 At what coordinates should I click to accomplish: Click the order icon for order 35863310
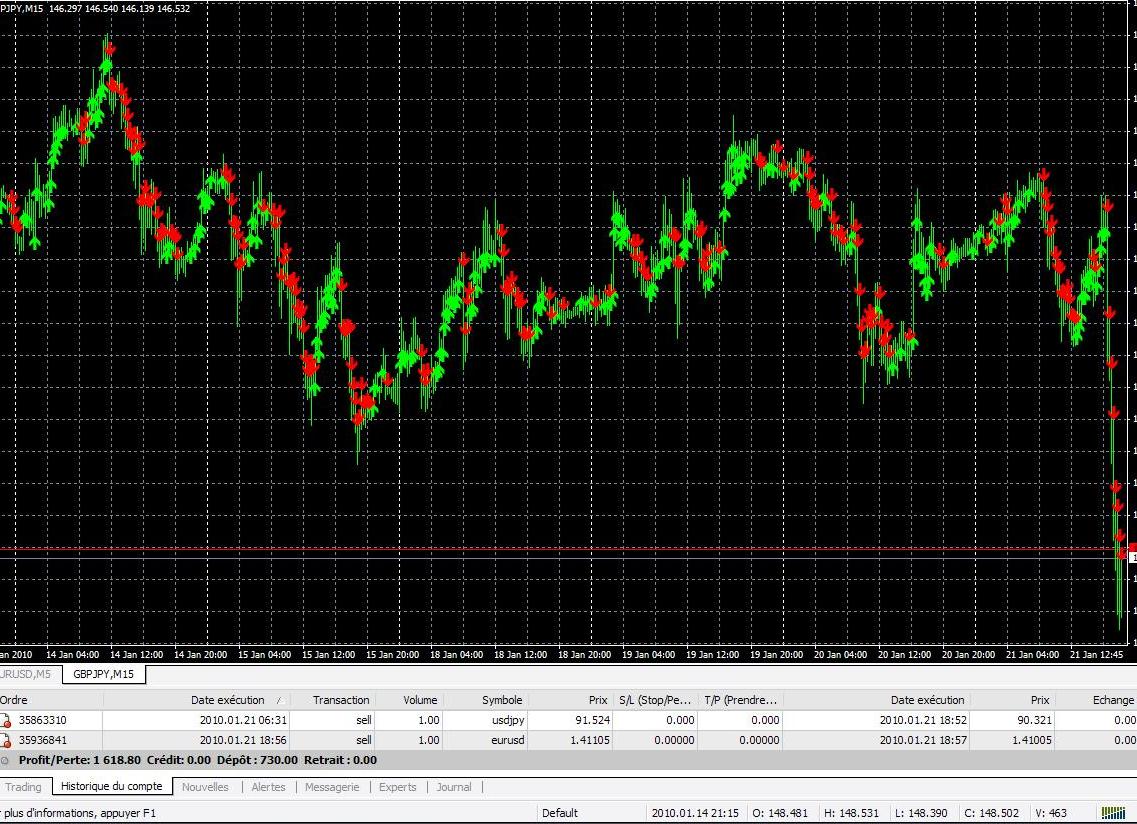[x=7, y=720]
